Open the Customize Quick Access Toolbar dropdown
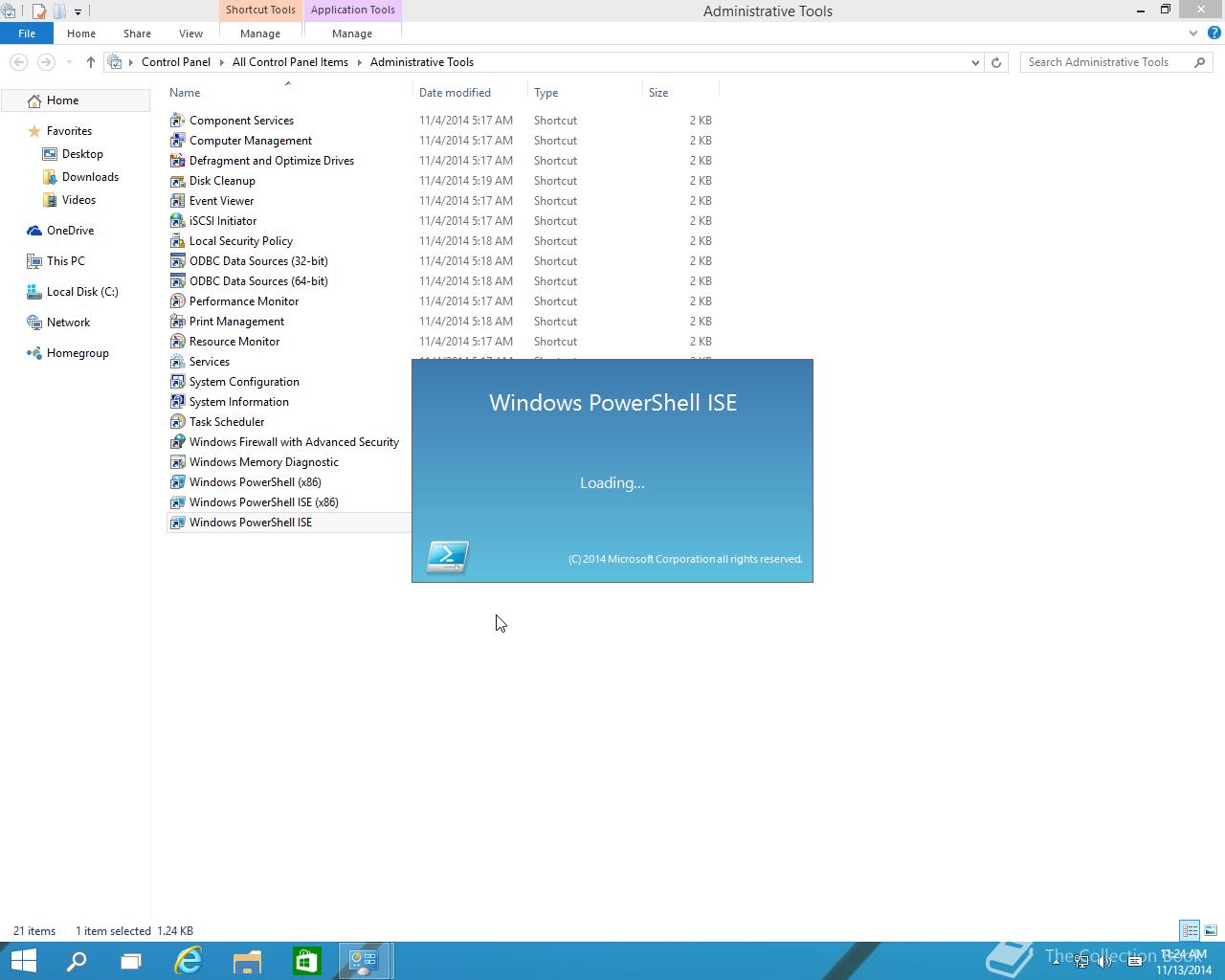 (78, 11)
